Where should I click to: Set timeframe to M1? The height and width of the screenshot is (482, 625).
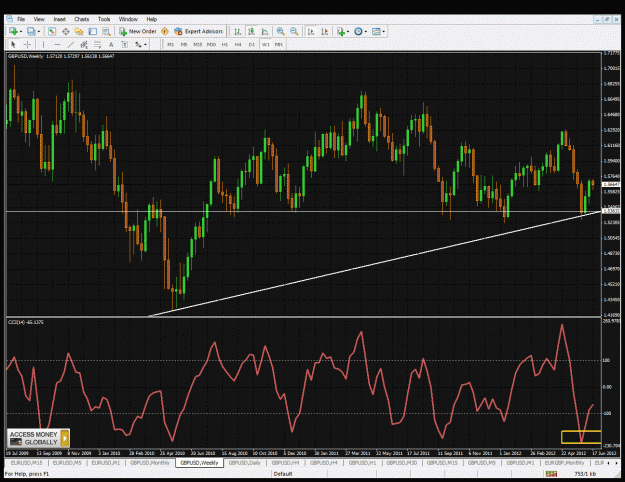[x=171, y=45]
